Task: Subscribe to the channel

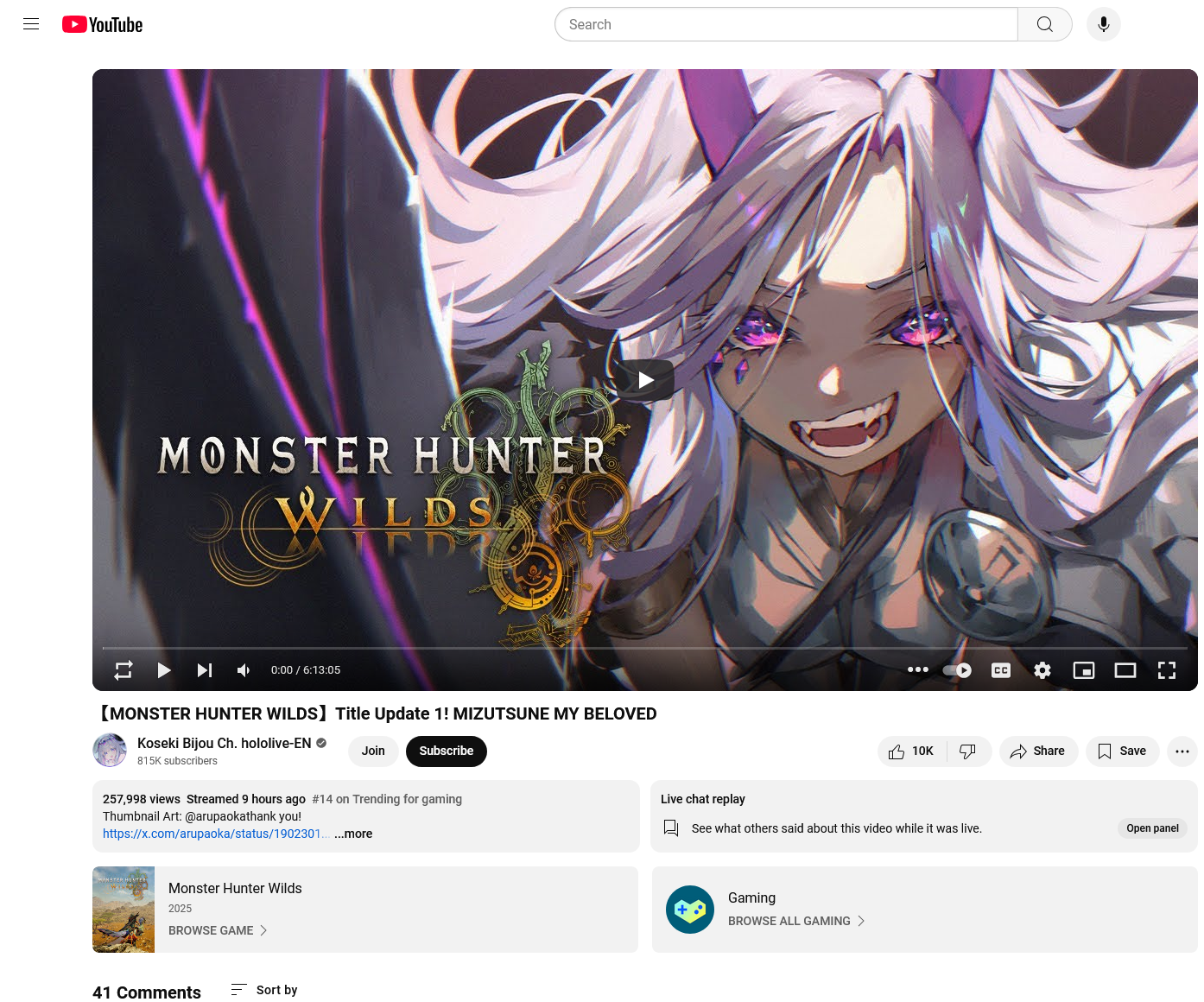Action: click(447, 751)
